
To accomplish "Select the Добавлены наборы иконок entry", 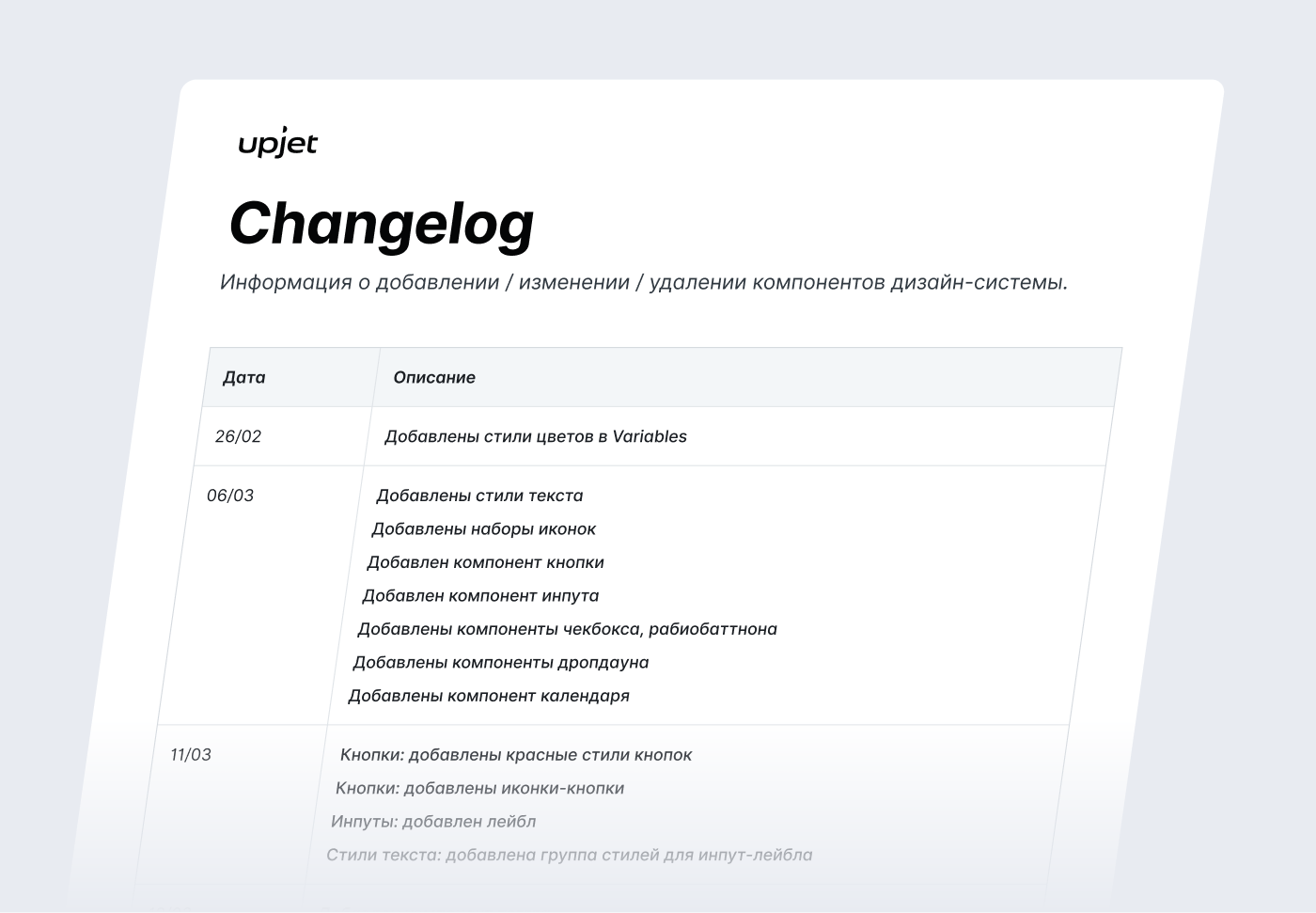I will tap(483, 528).
